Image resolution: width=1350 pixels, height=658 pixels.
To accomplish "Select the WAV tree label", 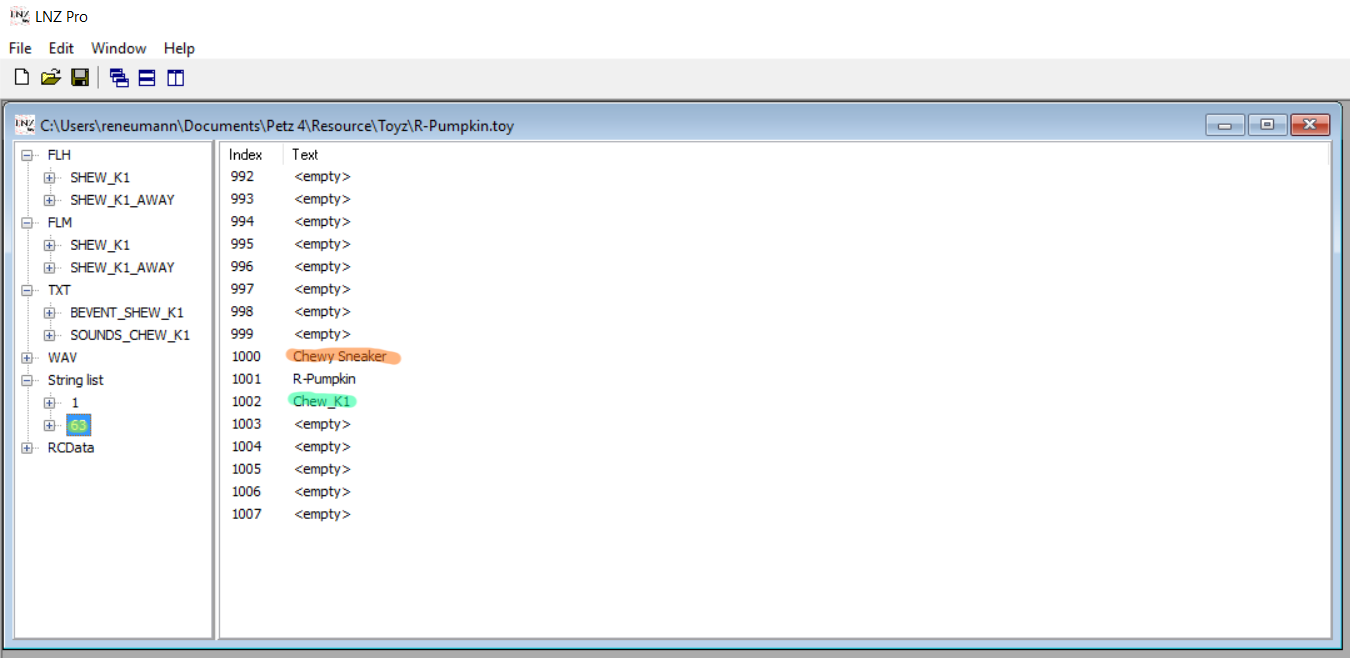I will (62, 357).
